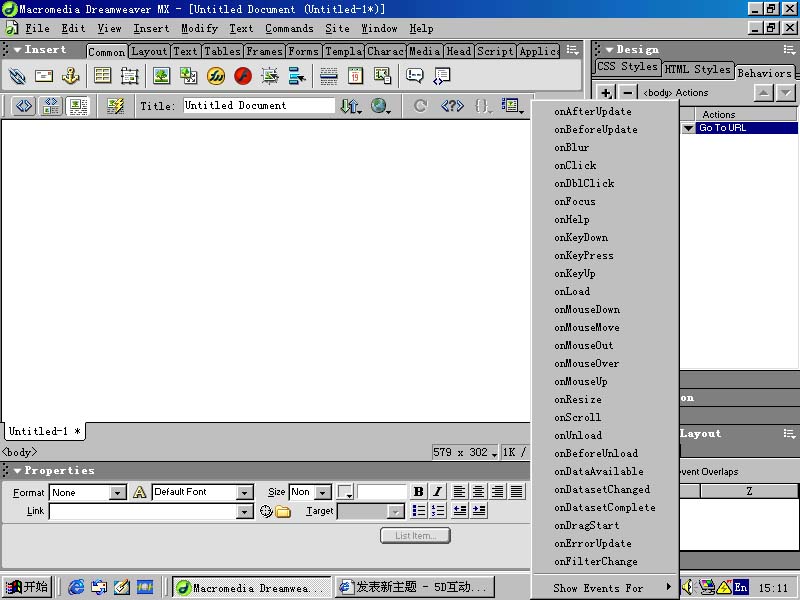Switch to Show Code View
The image size is (800, 600).
23,105
